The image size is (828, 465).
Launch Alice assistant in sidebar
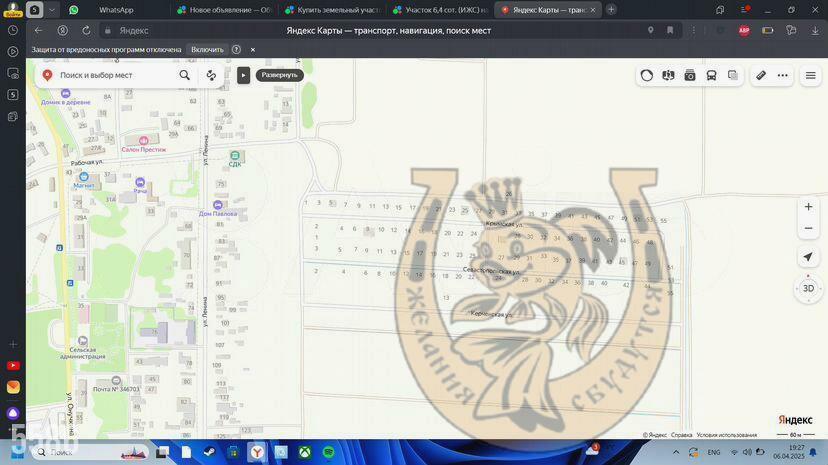(x=13, y=413)
